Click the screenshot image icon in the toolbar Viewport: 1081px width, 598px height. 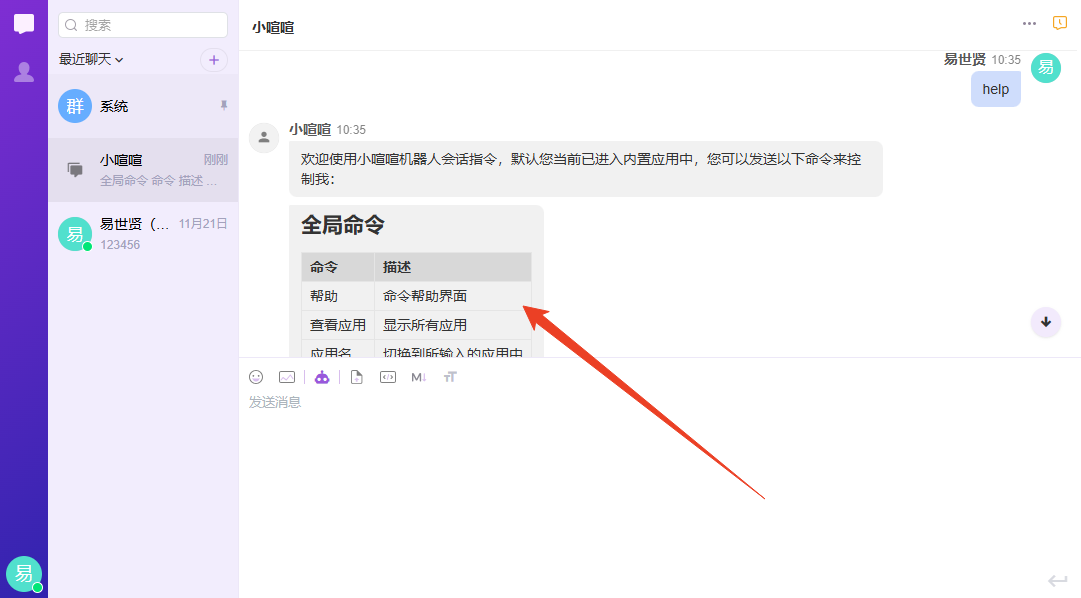point(287,377)
